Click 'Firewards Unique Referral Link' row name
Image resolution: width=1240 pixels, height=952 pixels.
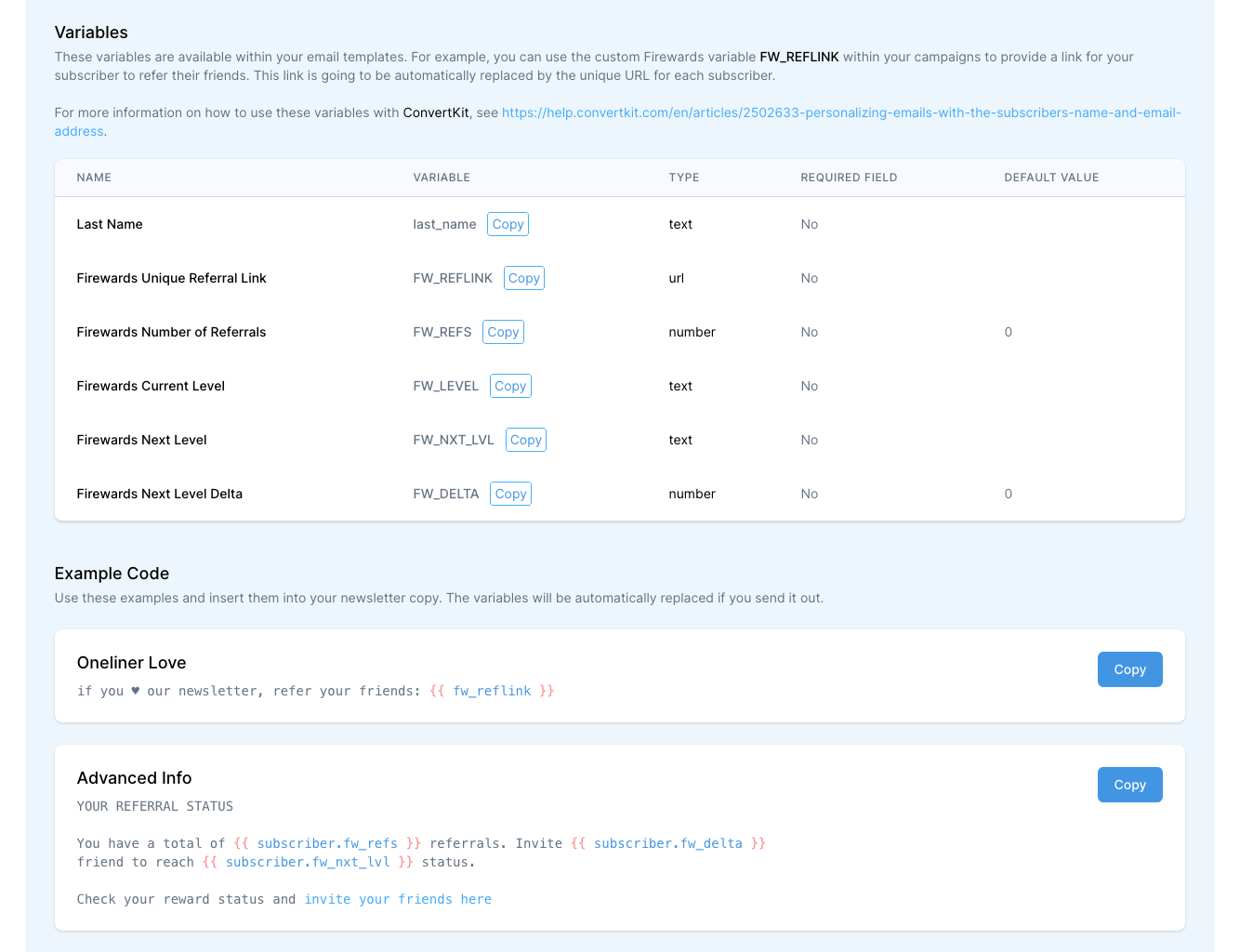(x=171, y=278)
